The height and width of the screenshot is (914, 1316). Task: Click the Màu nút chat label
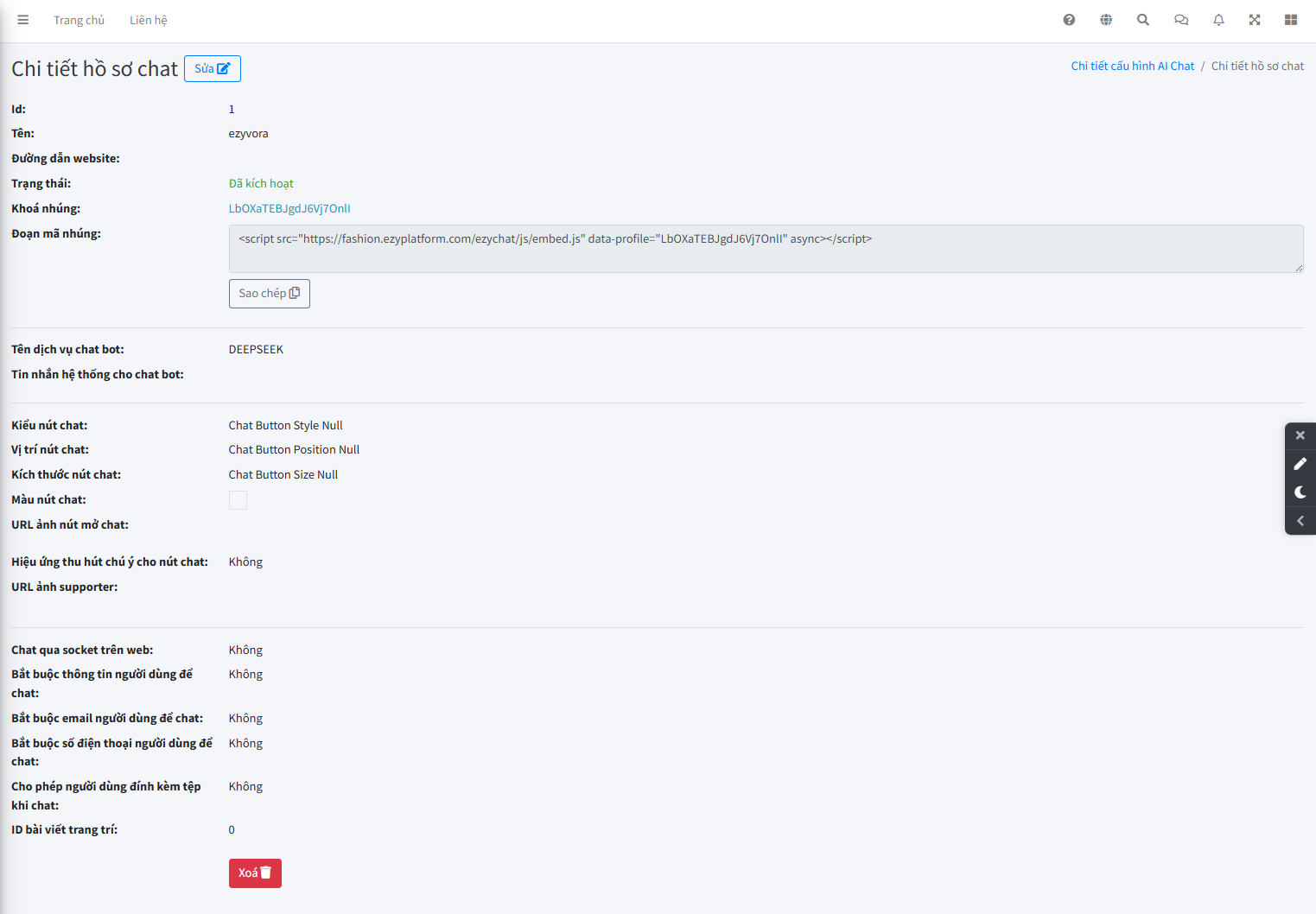click(x=48, y=499)
